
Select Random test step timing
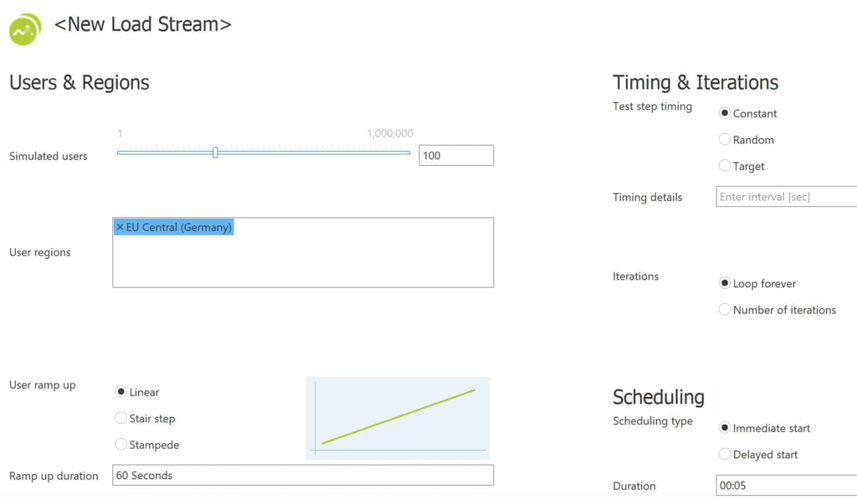tap(725, 140)
